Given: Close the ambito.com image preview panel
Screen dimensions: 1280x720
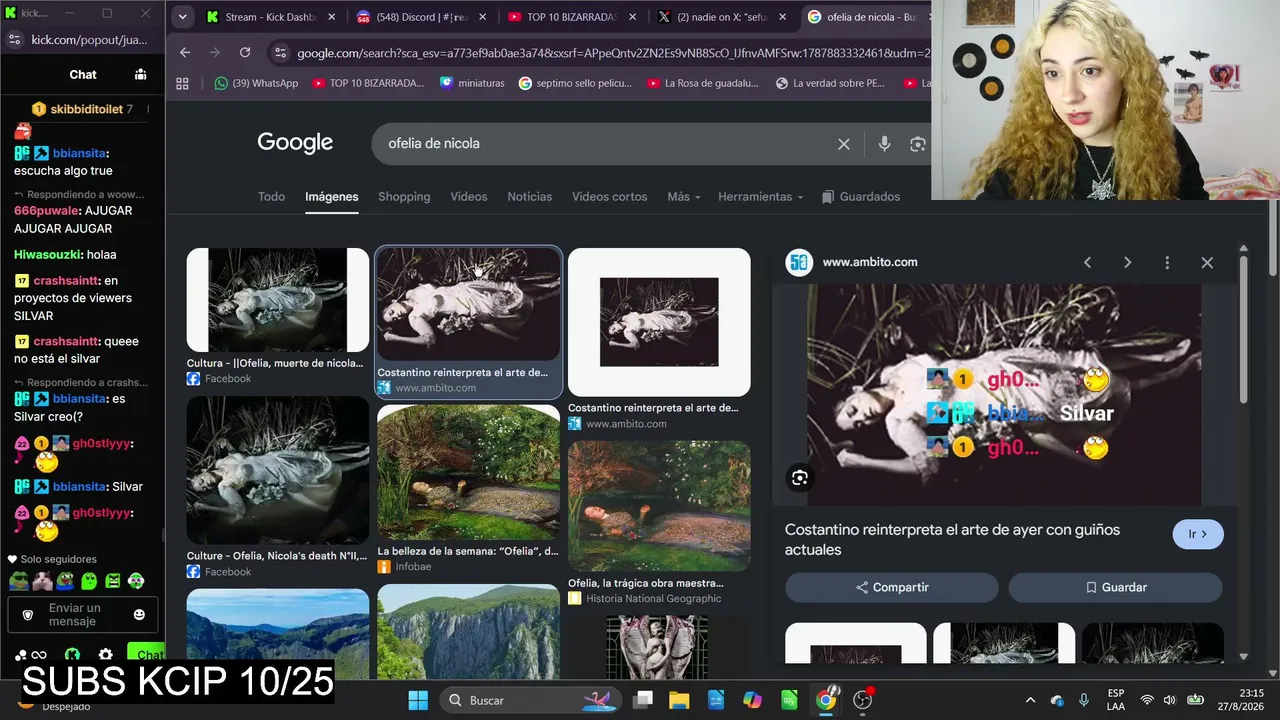Looking at the screenshot, I should pos(1207,262).
